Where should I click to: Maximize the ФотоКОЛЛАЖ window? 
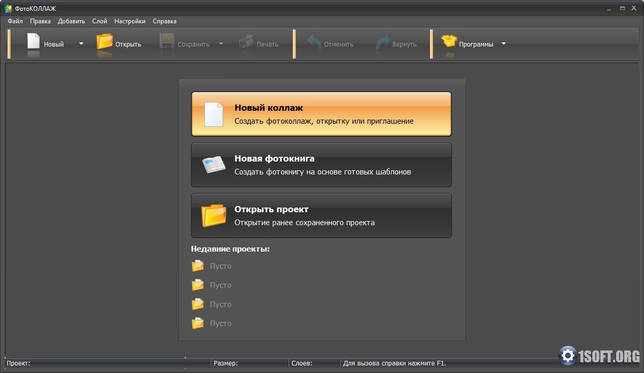pyautogui.click(x=623, y=8)
